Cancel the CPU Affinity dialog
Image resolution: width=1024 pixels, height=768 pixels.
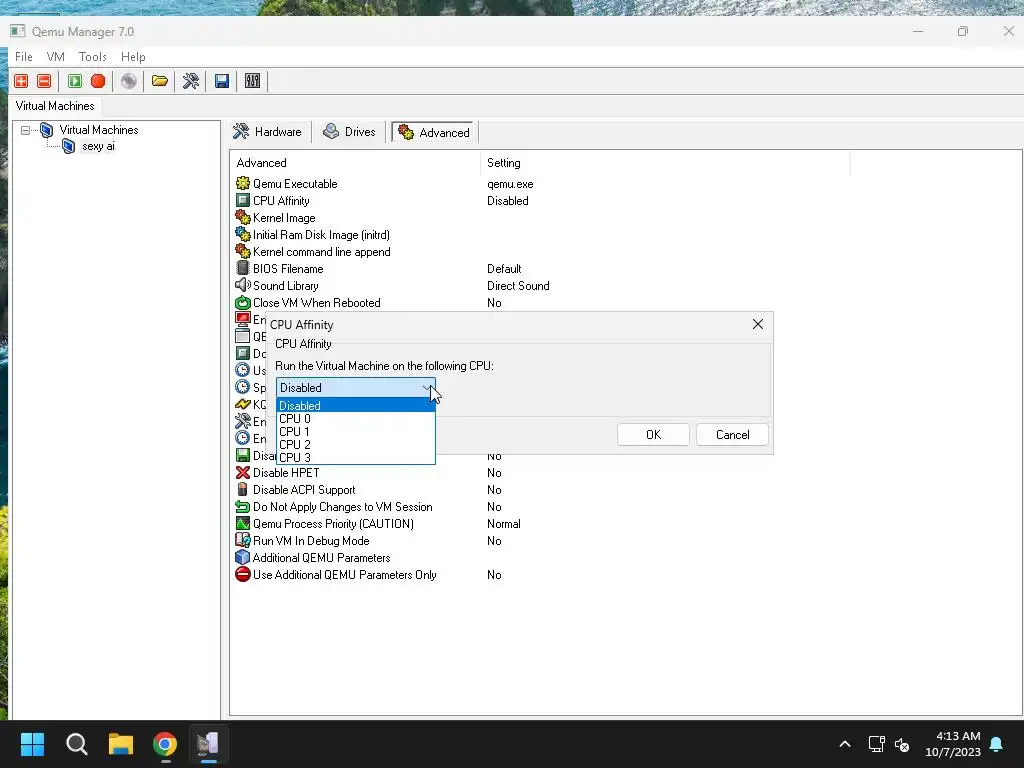(x=732, y=435)
